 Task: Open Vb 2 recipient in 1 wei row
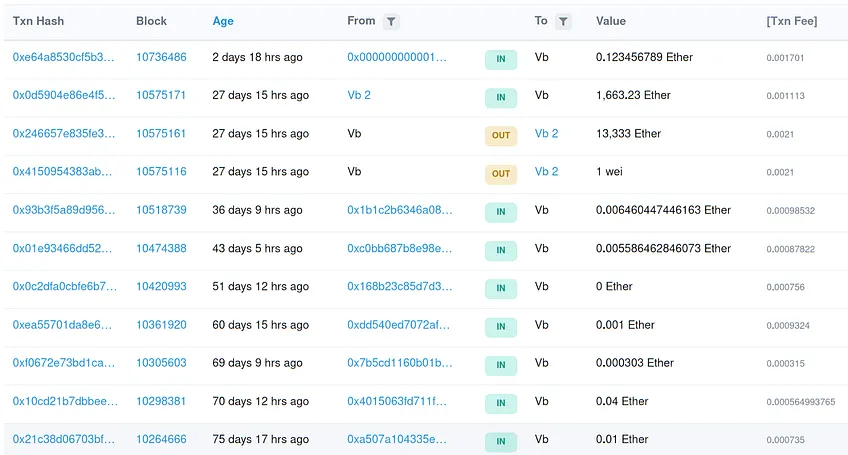point(546,172)
